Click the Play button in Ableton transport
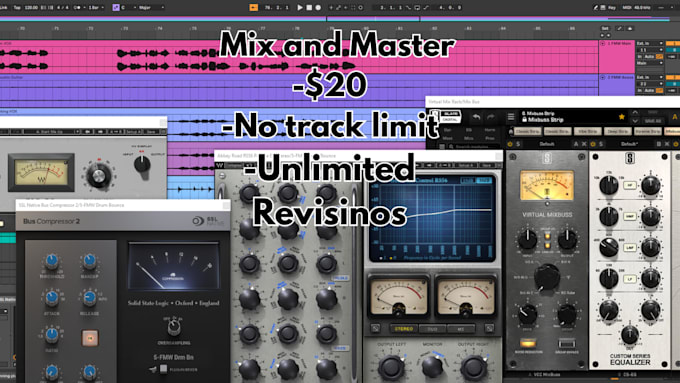680x383 pixels. [x=300, y=7]
